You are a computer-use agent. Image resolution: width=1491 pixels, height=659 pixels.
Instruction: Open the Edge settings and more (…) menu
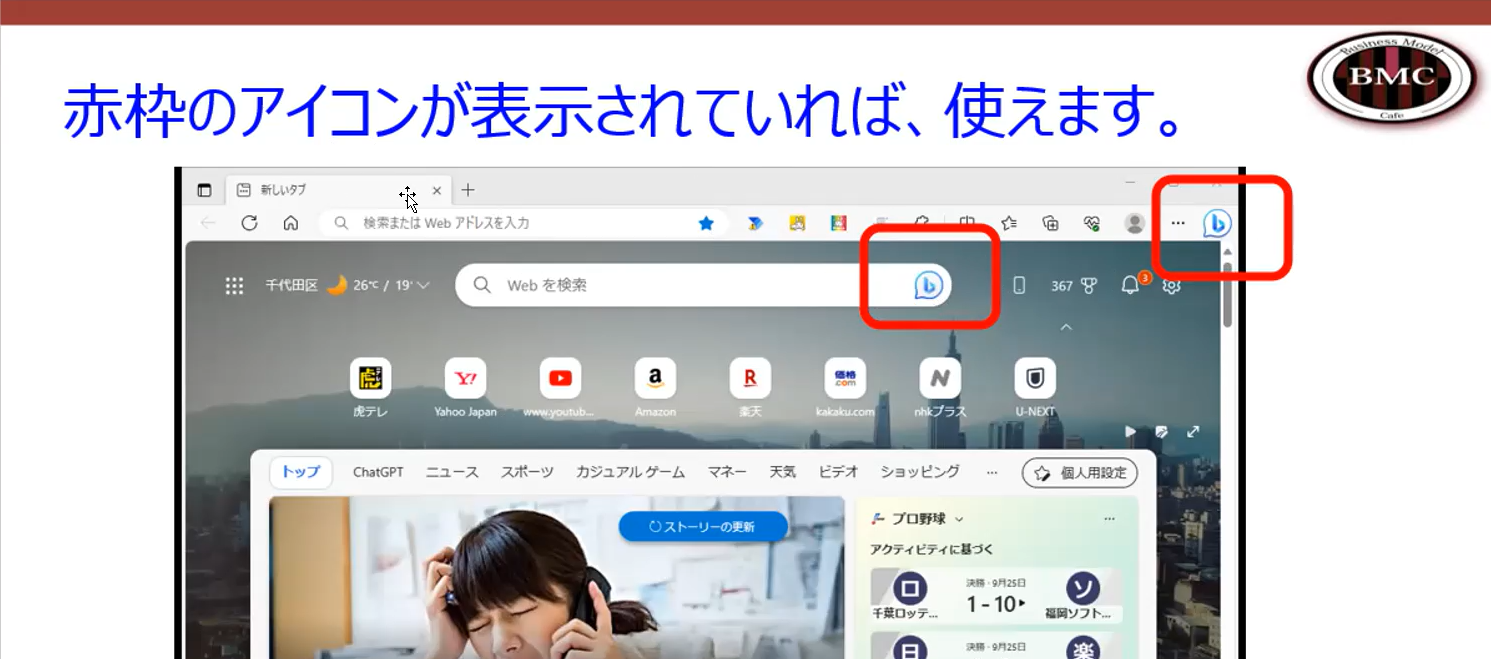tap(1178, 223)
